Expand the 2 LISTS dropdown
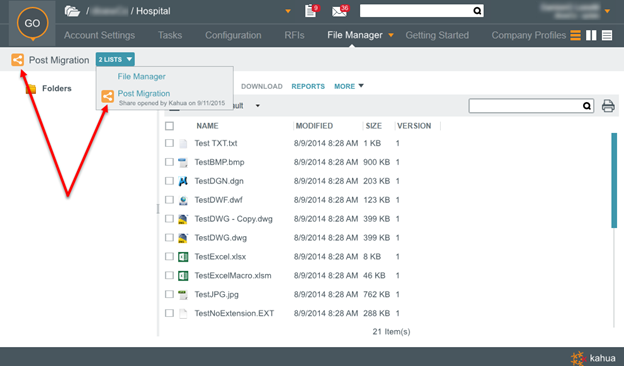Image resolution: width=624 pixels, height=366 pixels. (115, 59)
